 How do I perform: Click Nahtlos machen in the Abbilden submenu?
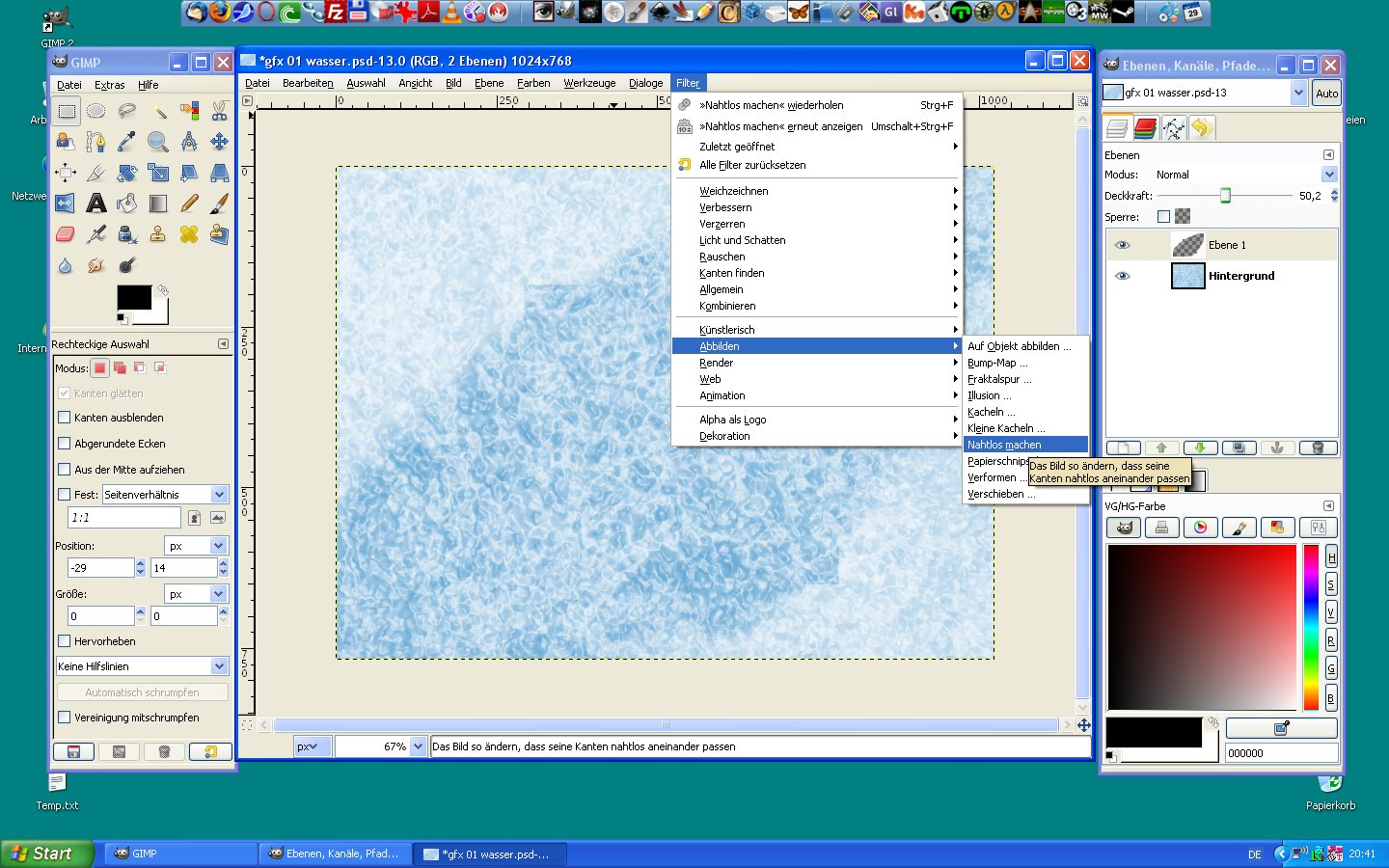(x=1025, y=445)
